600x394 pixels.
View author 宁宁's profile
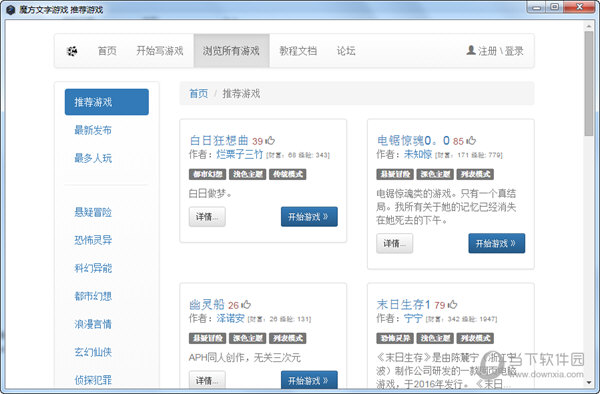click(x=413, y=318)
